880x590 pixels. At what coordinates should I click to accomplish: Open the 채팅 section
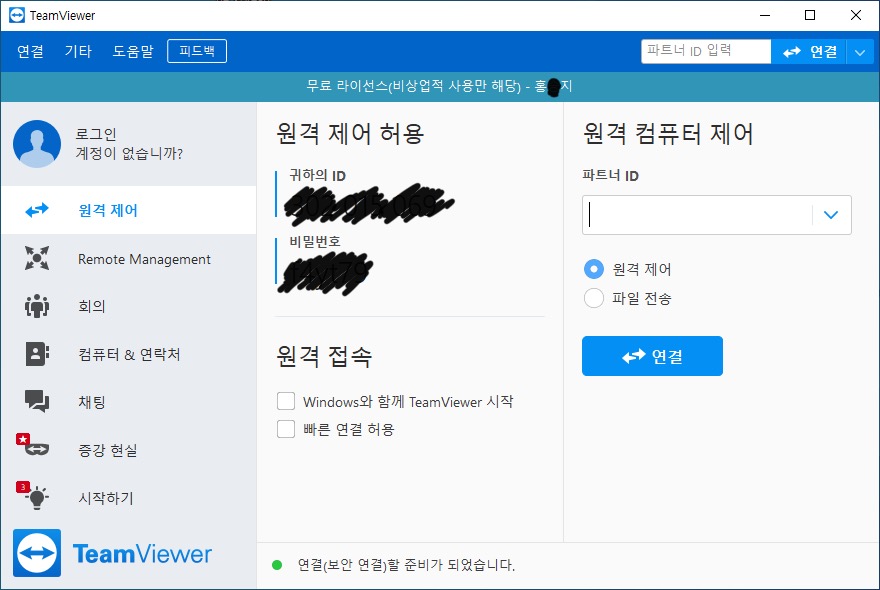coord(129,401)
